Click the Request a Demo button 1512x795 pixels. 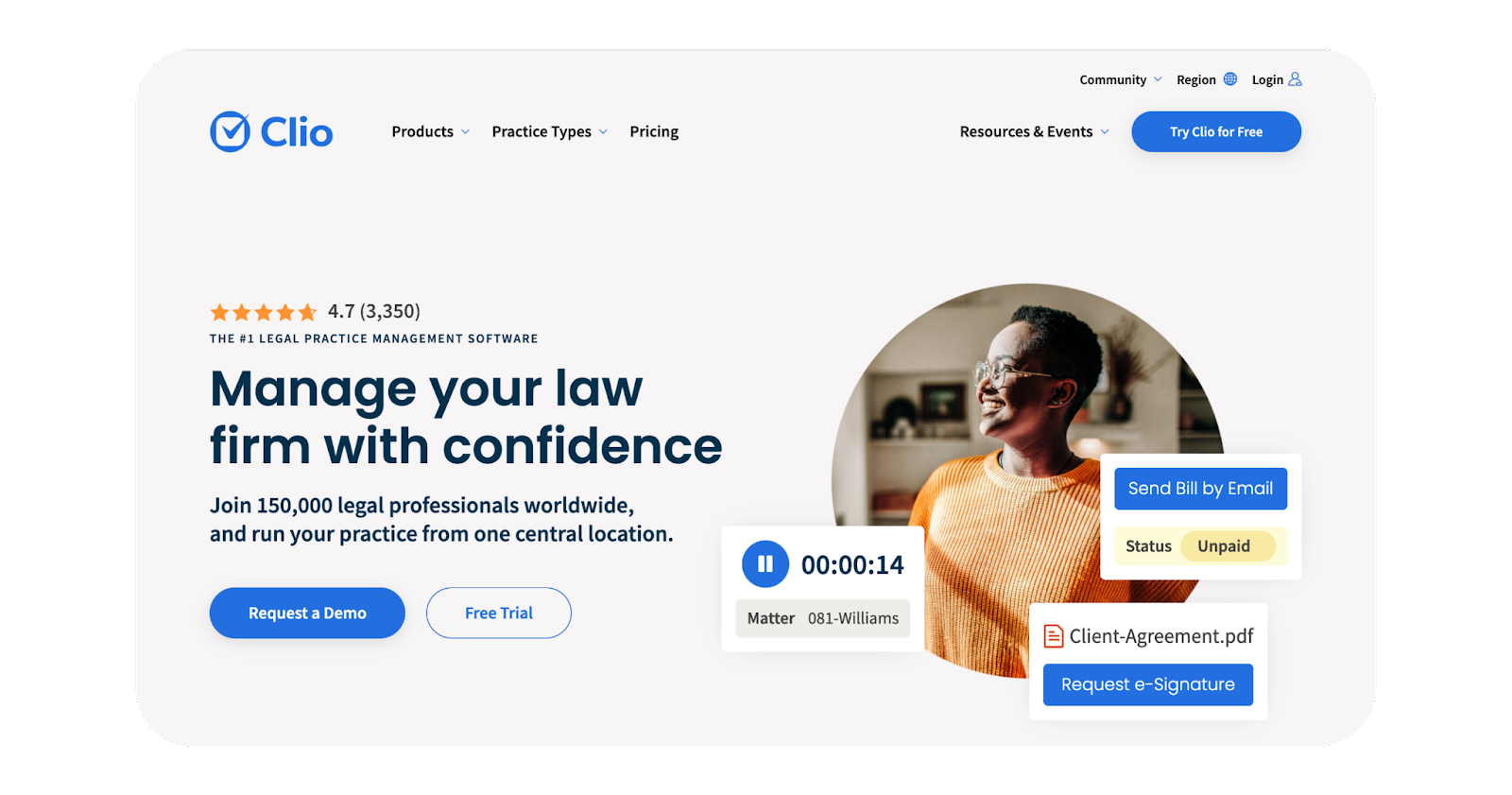click(x=307, y=613)
